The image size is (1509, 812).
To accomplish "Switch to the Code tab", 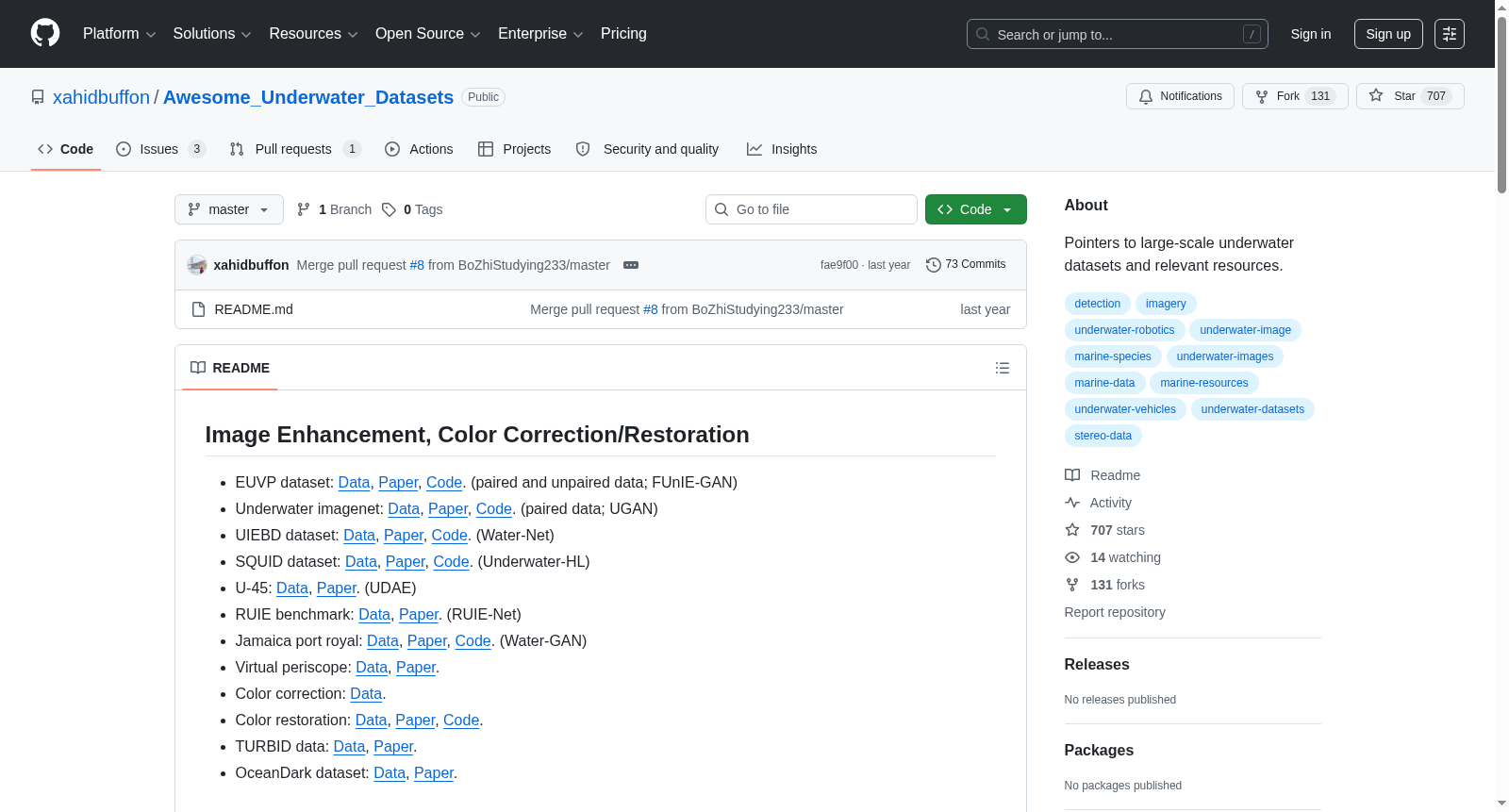I will click(x=66, y=149).
